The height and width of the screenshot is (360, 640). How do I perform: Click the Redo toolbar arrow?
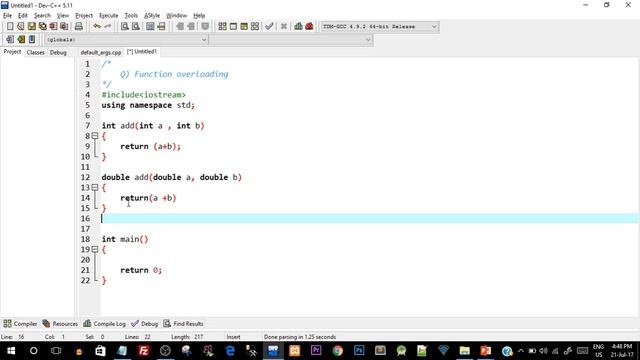pyautogui.click(x=108, y=27)
